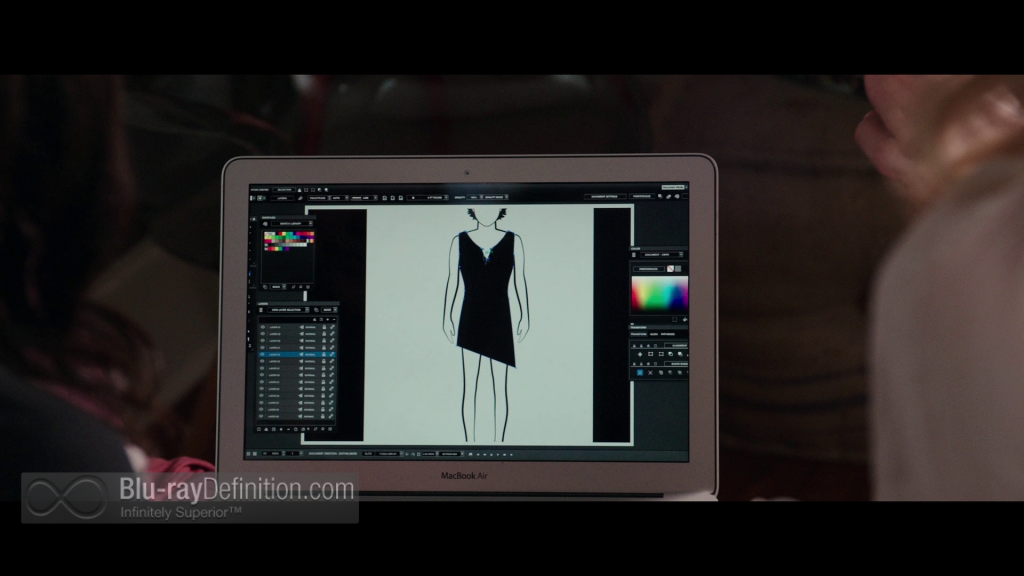This screenshot has width=1024, height=576.
Task: Click the trash icon in the Color panel
Action: (633, 255)
